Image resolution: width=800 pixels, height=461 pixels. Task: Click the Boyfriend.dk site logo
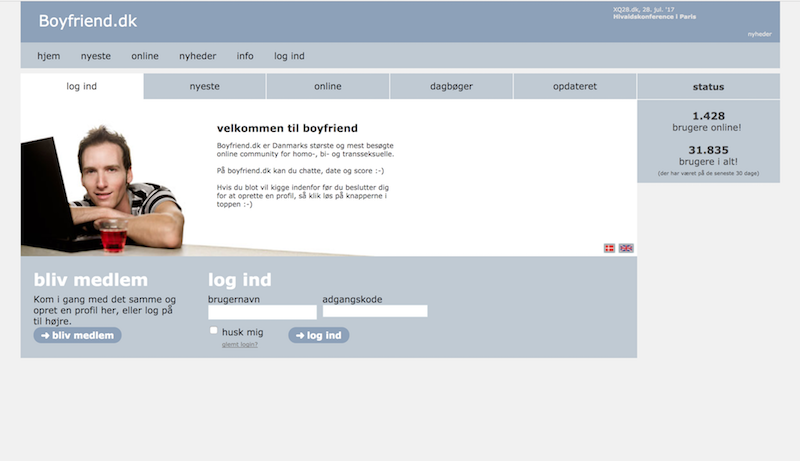(88, 21)
